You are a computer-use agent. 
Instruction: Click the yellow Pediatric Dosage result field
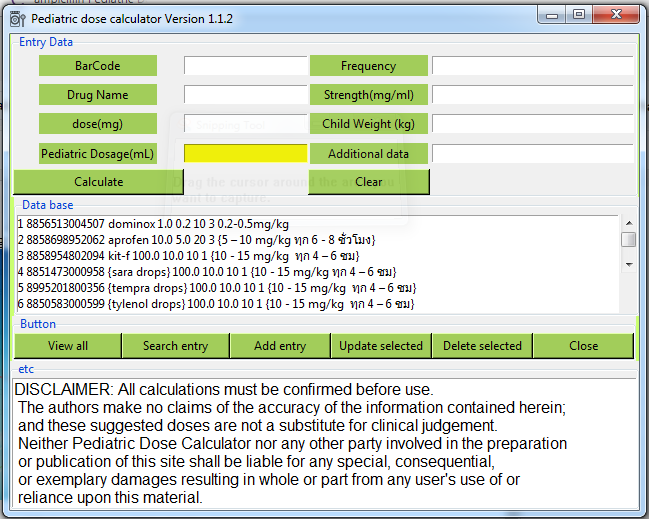tap(245, 154)
